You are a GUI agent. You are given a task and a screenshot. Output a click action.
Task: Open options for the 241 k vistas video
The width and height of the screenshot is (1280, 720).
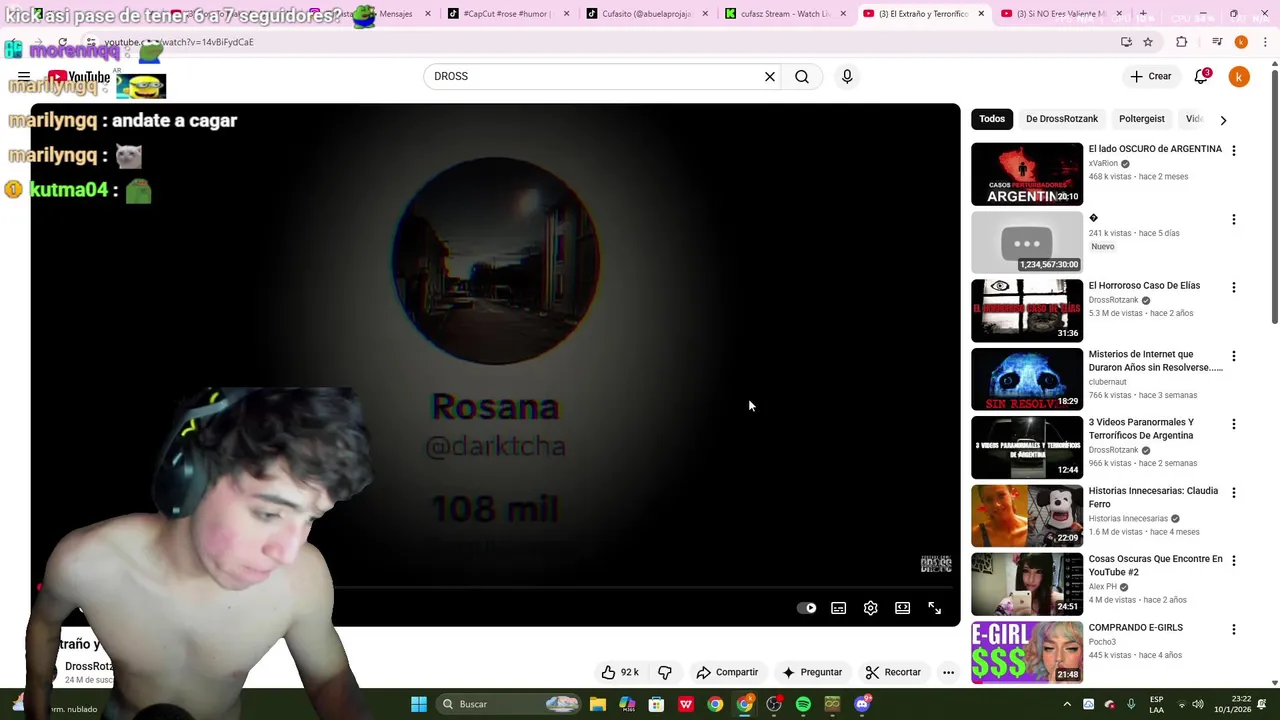1234,219
